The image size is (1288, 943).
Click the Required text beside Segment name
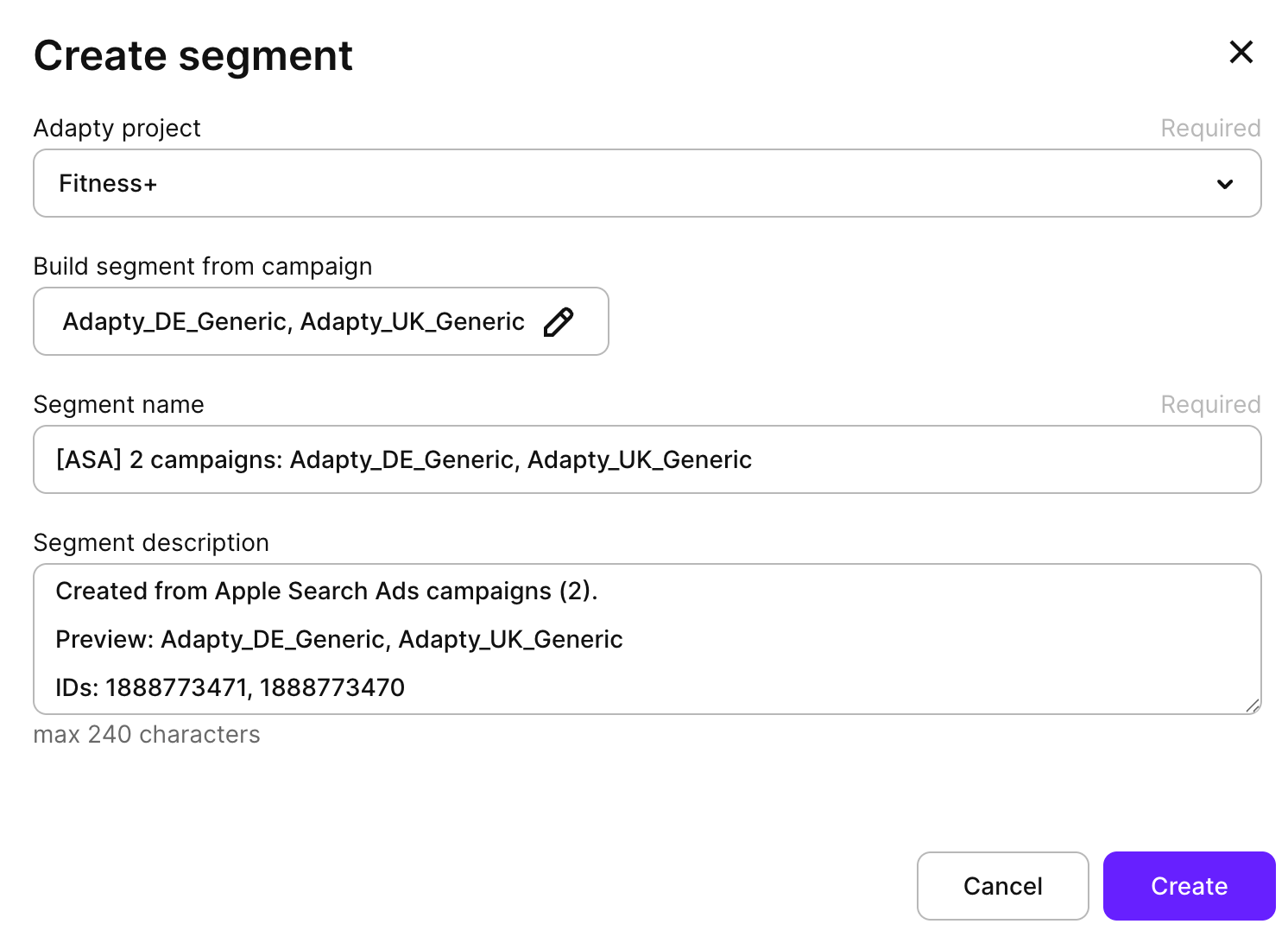coord(1209,405)
